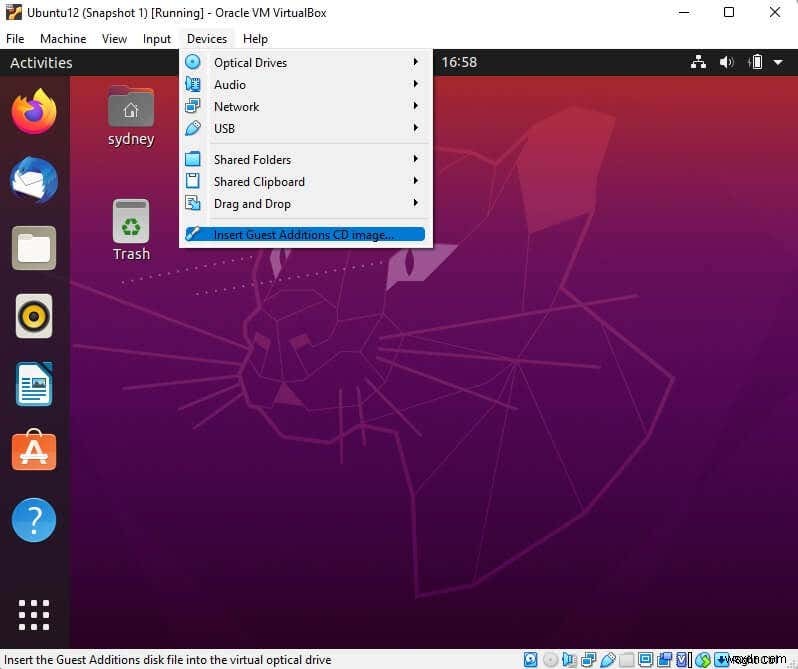Click the USB status bar indicator
Viewport: 798px width, 669px height.
(x=608, y=660)
